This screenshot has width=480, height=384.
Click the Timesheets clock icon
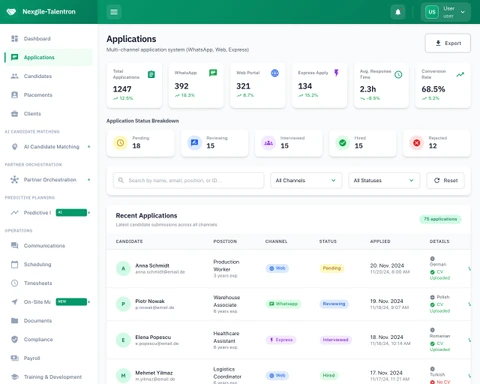coord(14,283)
